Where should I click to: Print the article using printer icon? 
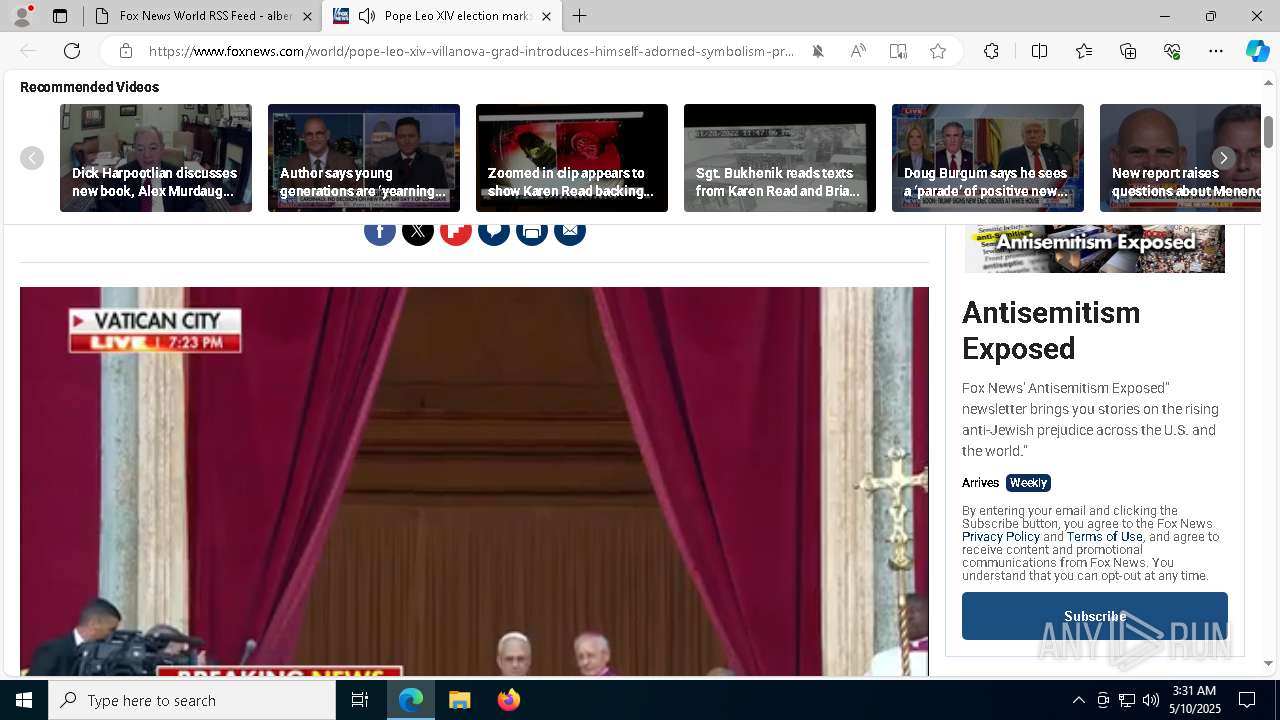pos(532,232)
